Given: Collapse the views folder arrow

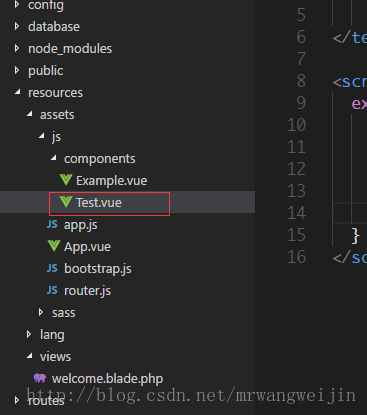Looking at the screenshot, I should coord(30,356).
